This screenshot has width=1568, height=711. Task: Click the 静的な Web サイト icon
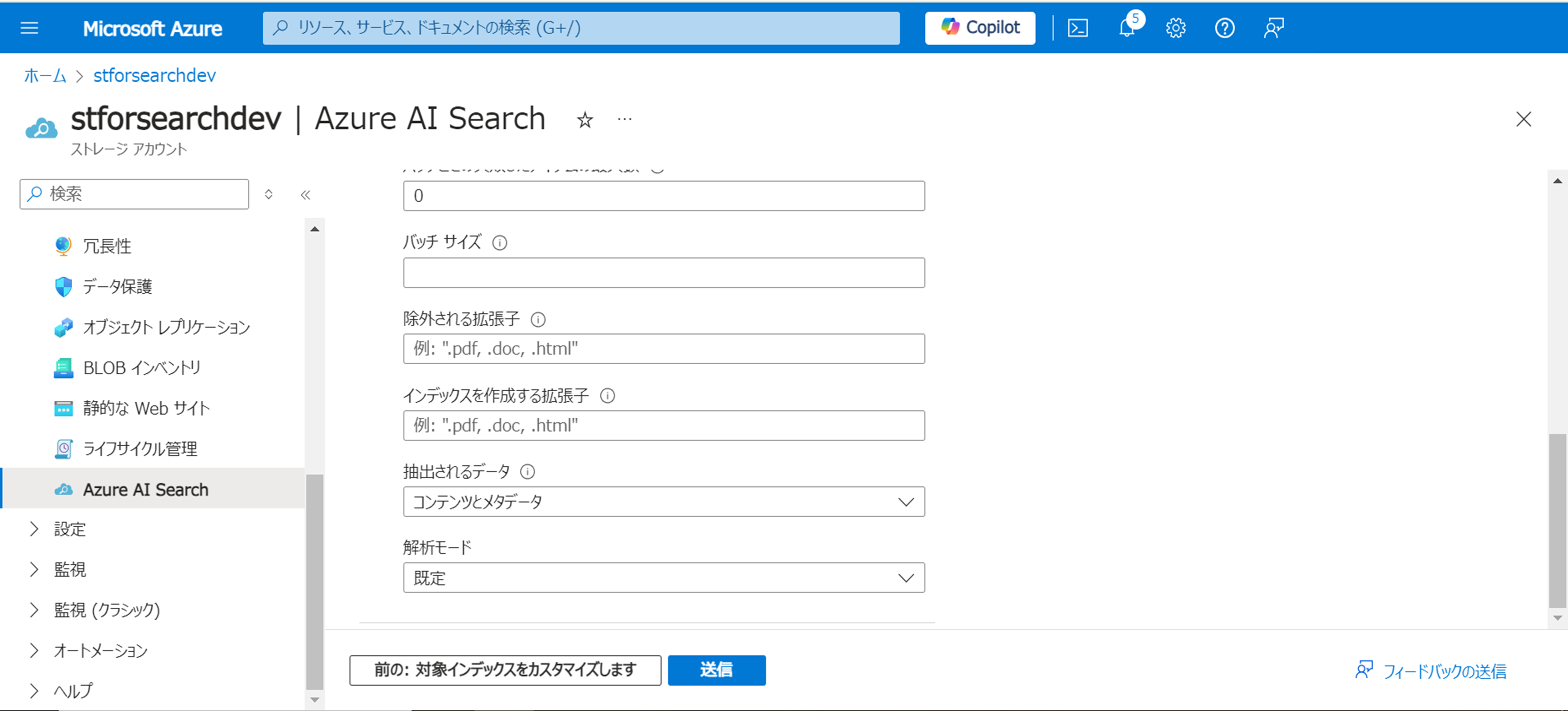(64, 408)
